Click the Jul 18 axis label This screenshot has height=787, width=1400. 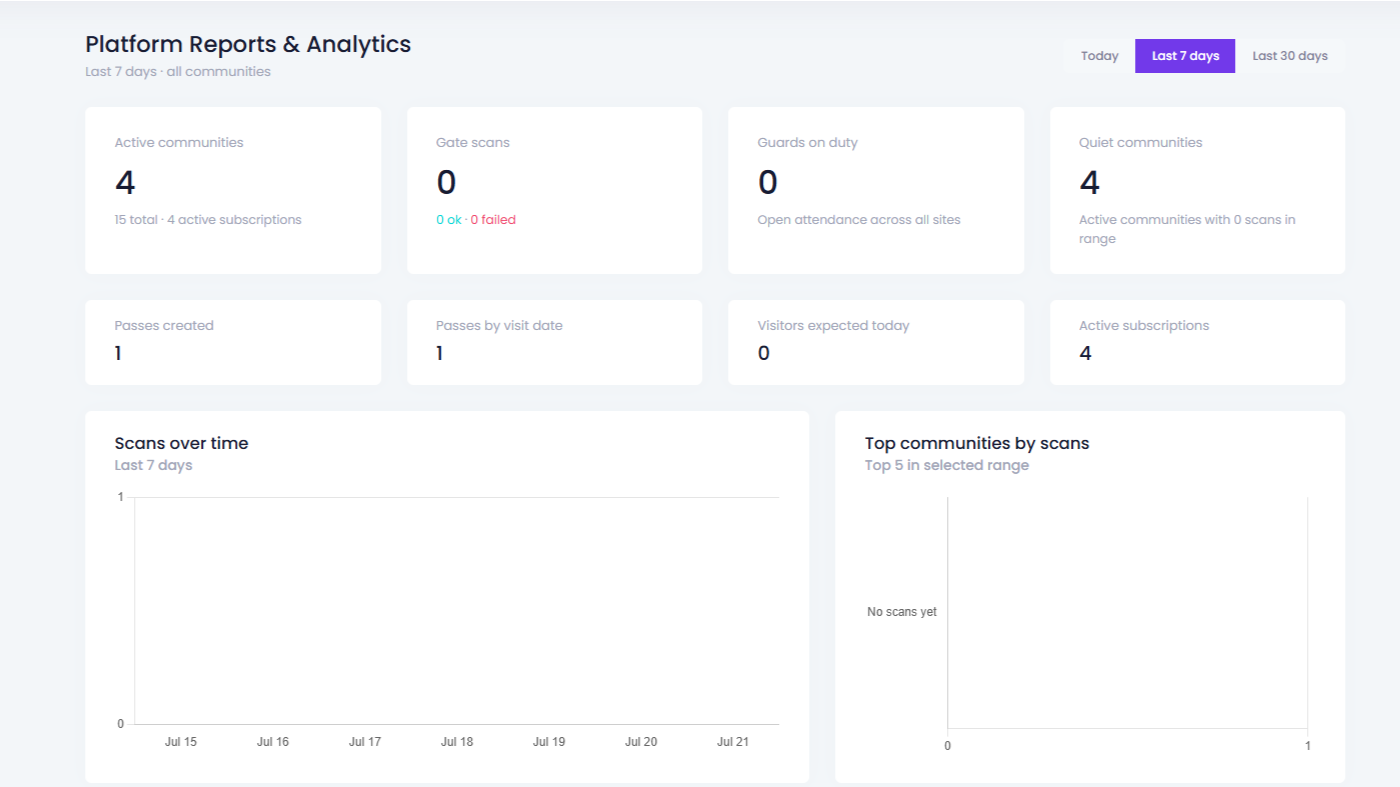[x=457, y=742]
